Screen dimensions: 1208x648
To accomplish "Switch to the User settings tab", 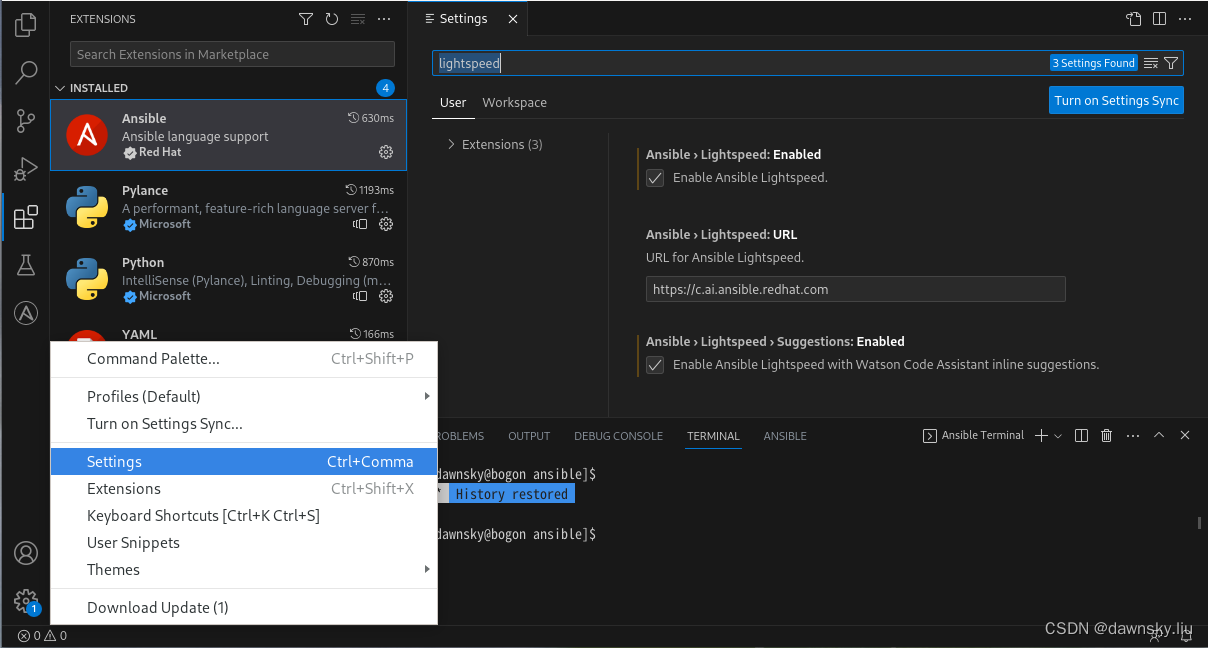I will pos(453,102).
